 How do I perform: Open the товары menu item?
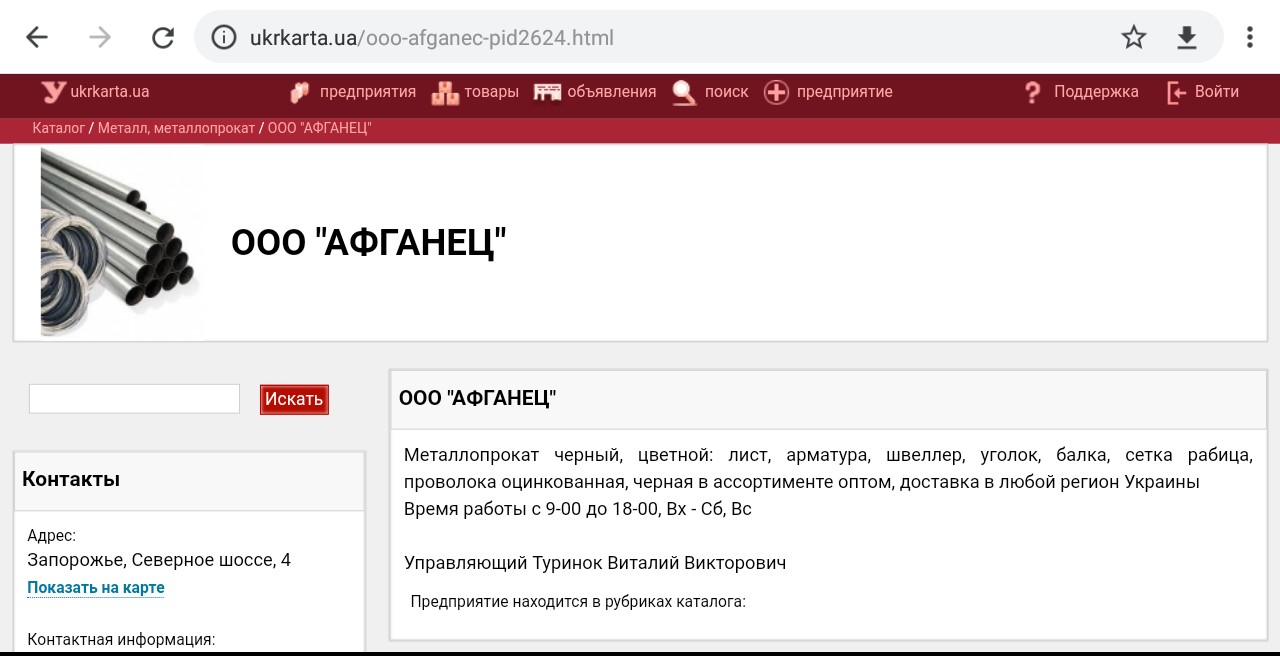[490, 92]
